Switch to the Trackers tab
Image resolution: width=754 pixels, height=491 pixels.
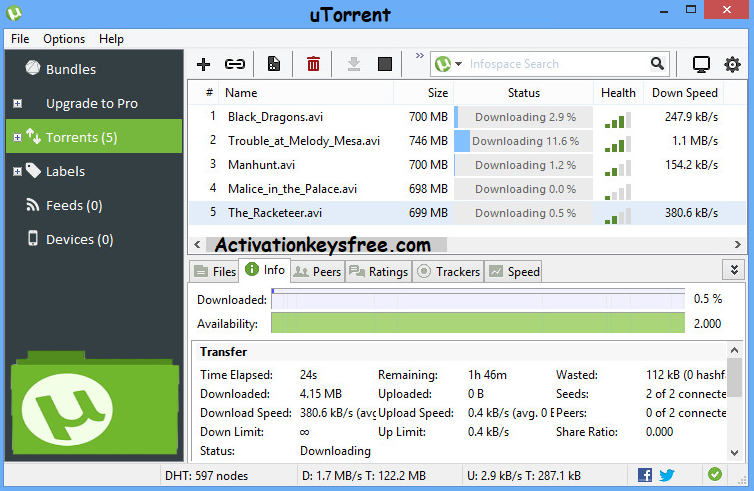click(448, 272)
